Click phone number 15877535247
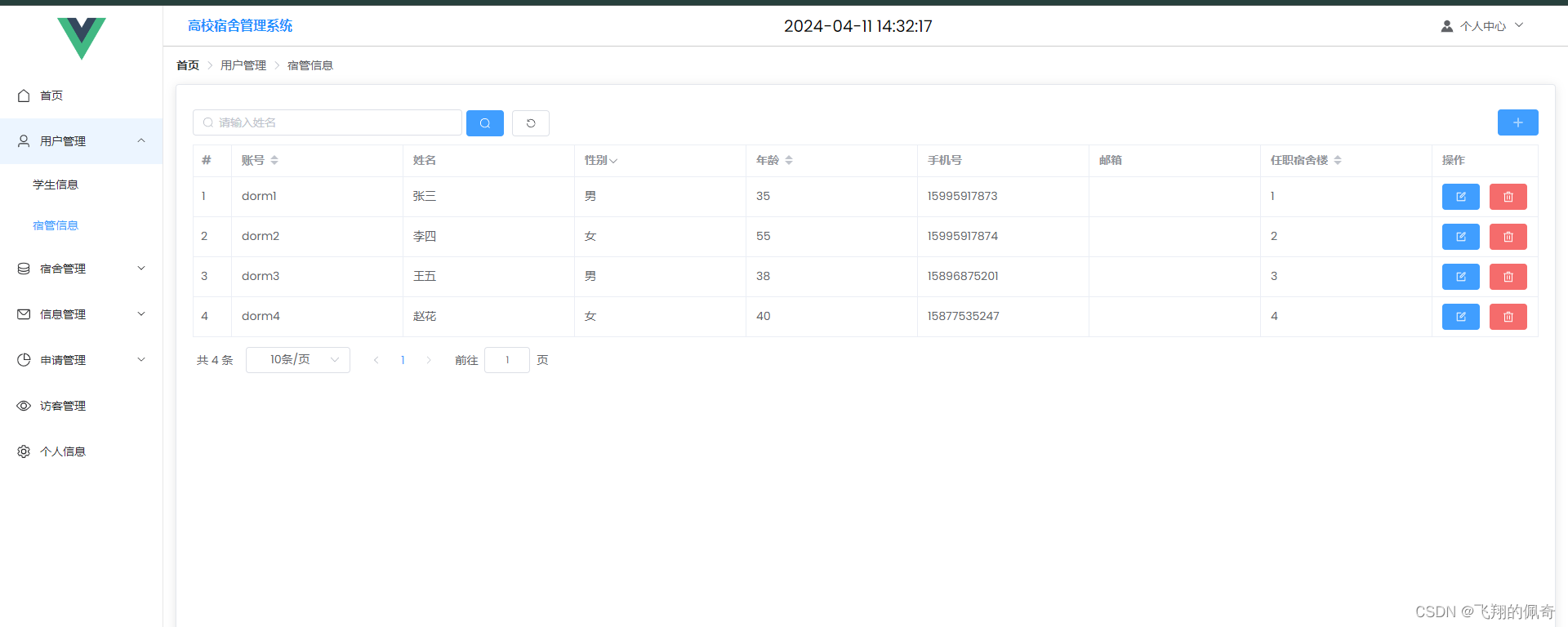The height and width of the screenshot is (627, 1568). click(x=964, y=316)
